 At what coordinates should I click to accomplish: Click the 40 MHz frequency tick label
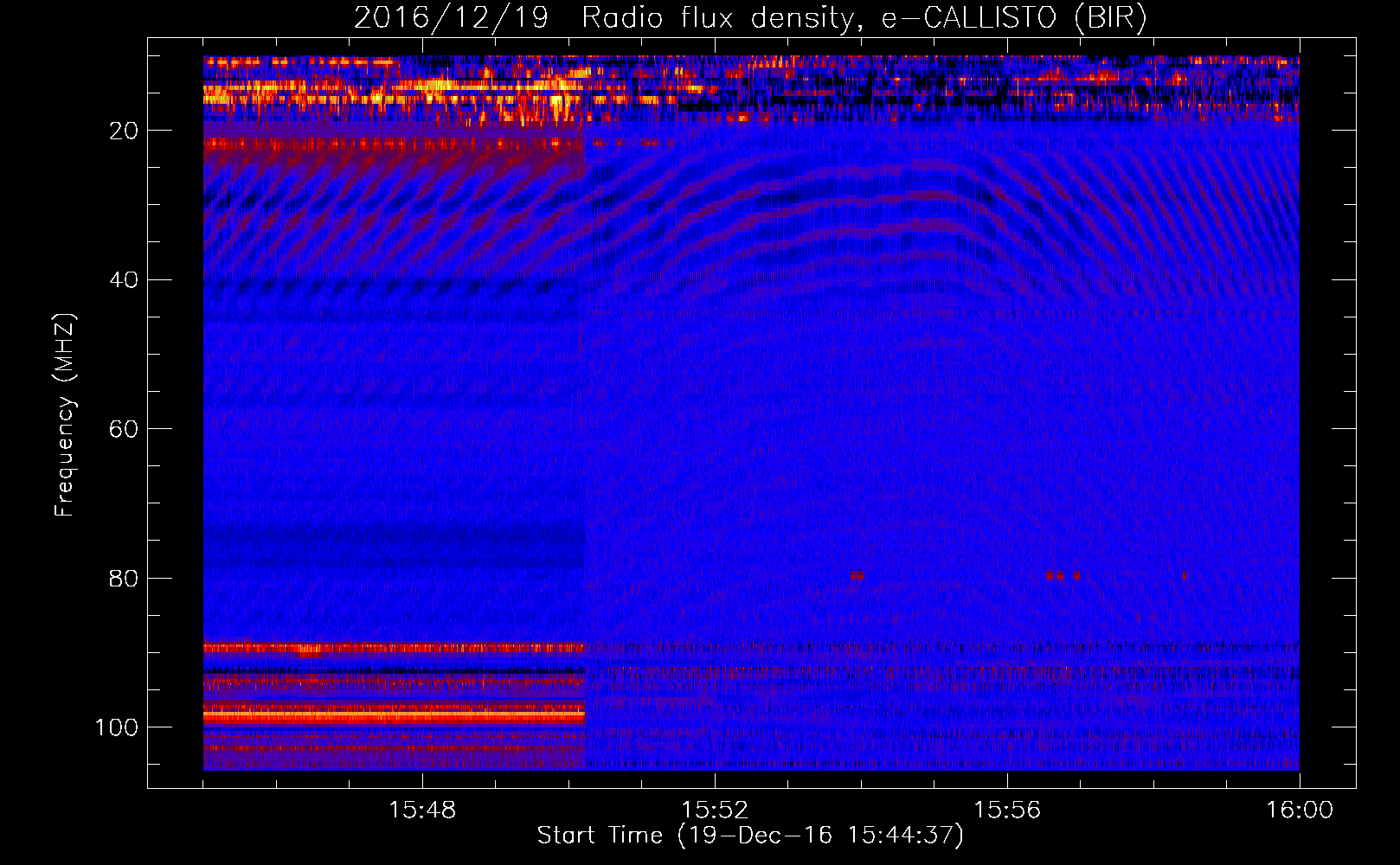(x=125, y=280)
